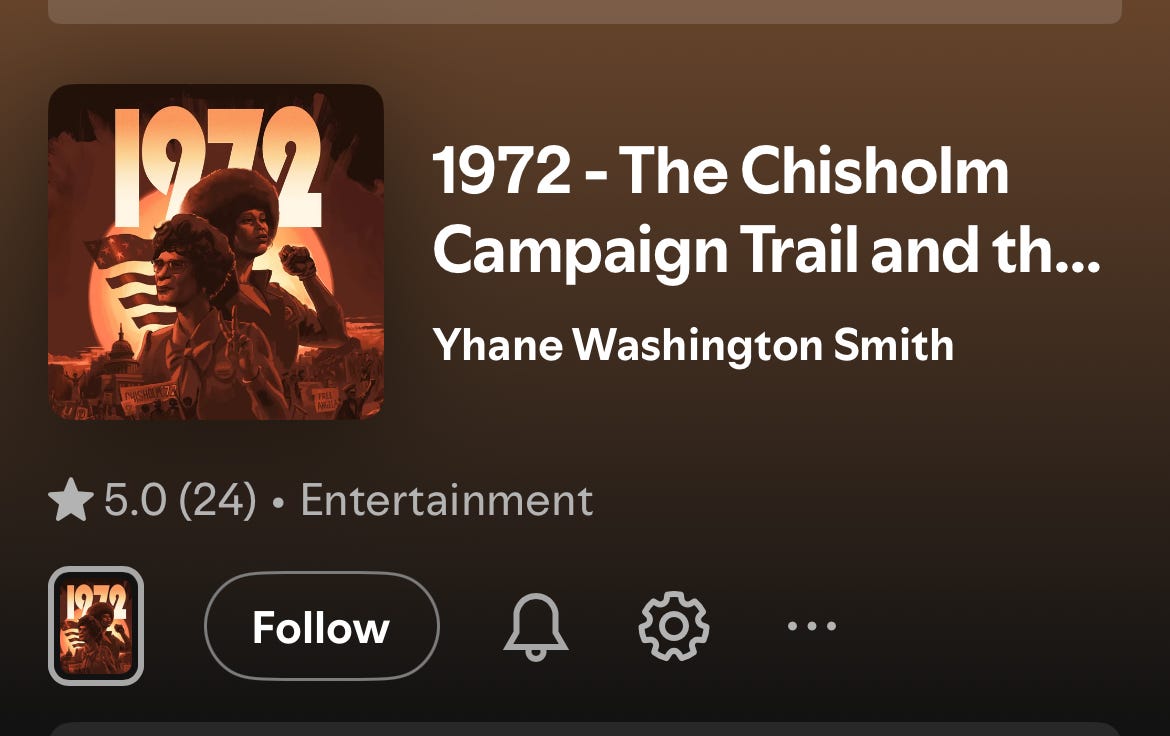Tap the bullet separator before Entertainment
Image resolution: width=1170 pixels, height=736 pixels.
pyautogui.click(x=278, y=502)
